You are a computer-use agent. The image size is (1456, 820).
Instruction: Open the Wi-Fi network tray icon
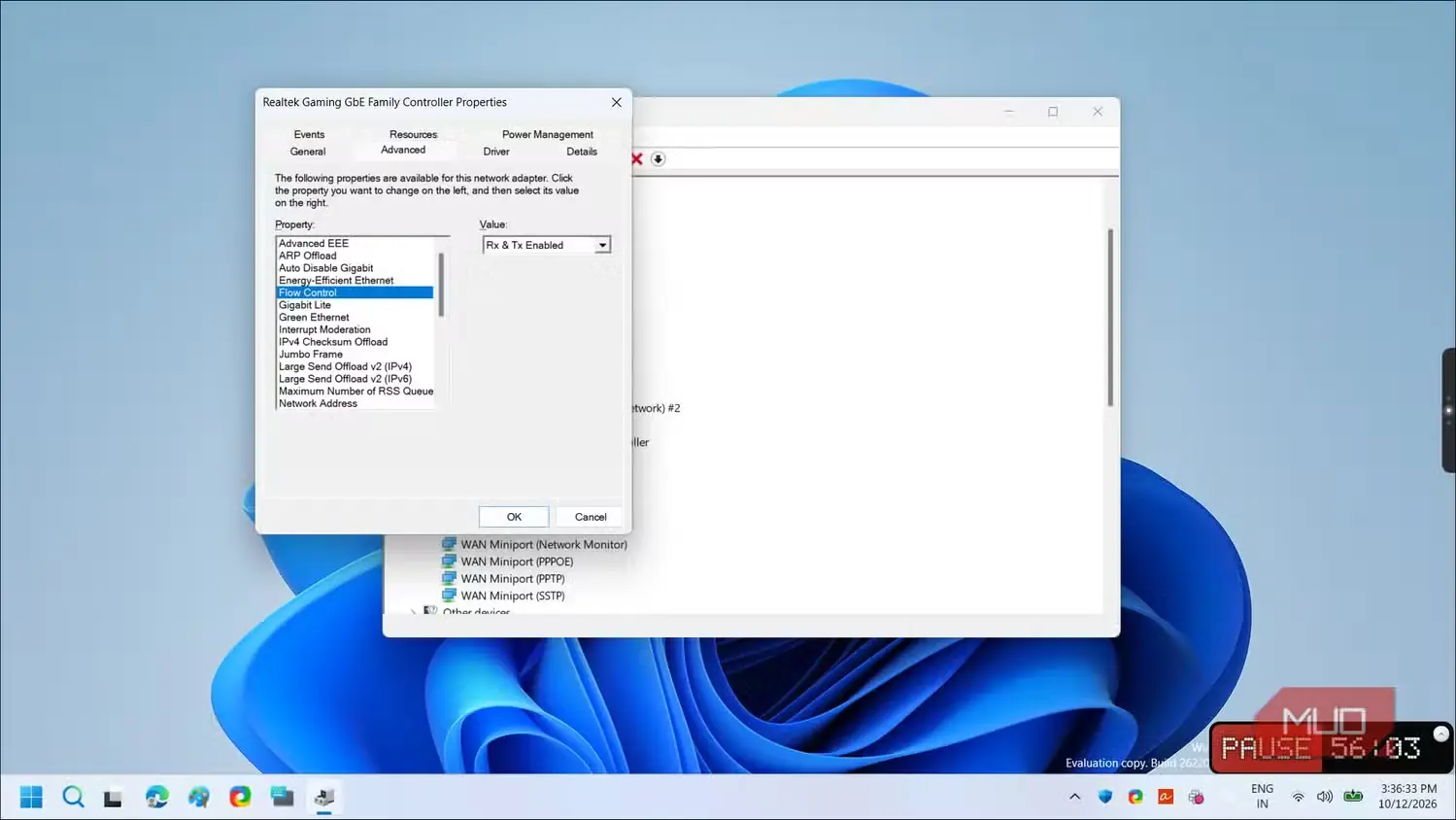[1298, 797]
